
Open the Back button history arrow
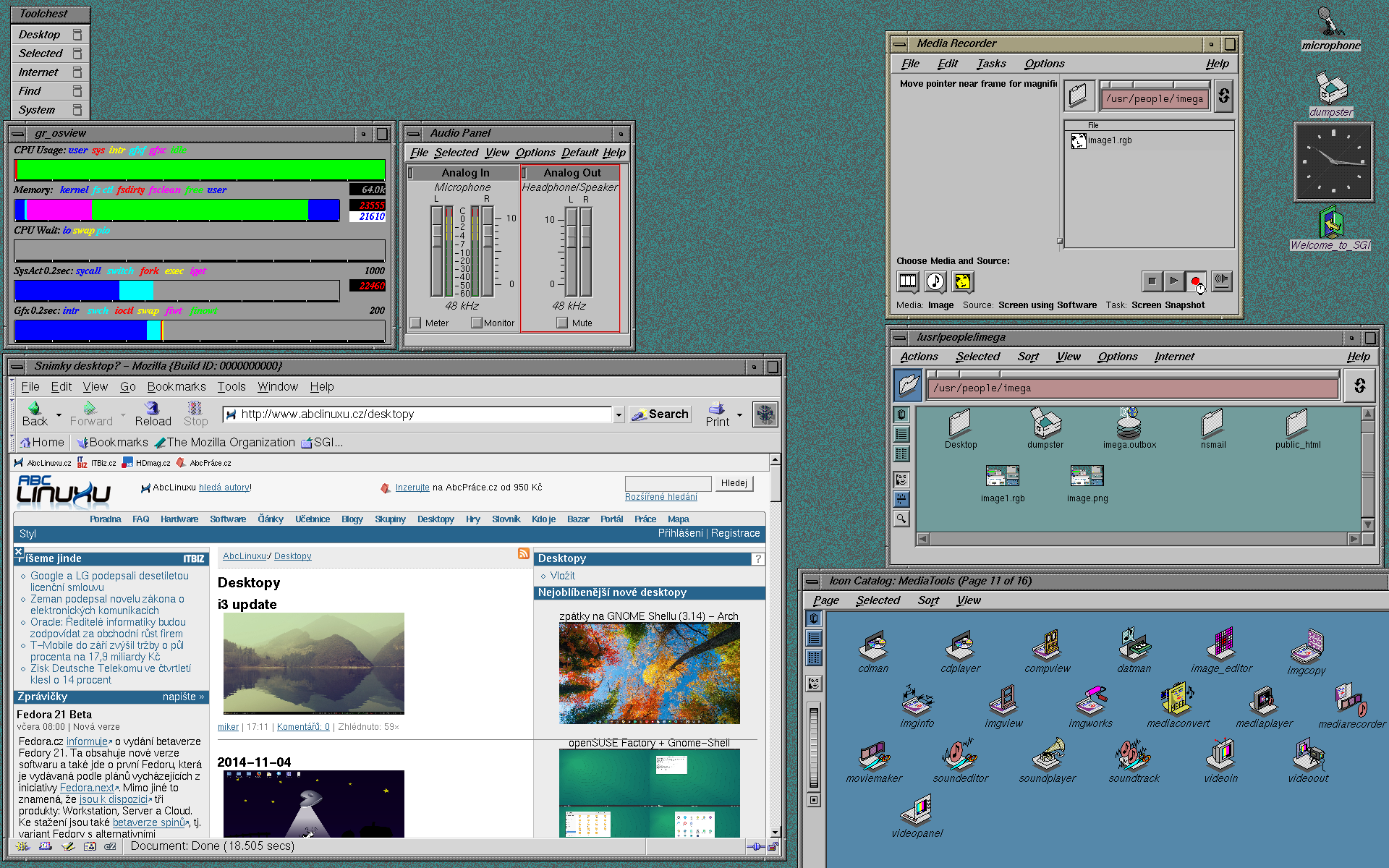pos(59,415)
